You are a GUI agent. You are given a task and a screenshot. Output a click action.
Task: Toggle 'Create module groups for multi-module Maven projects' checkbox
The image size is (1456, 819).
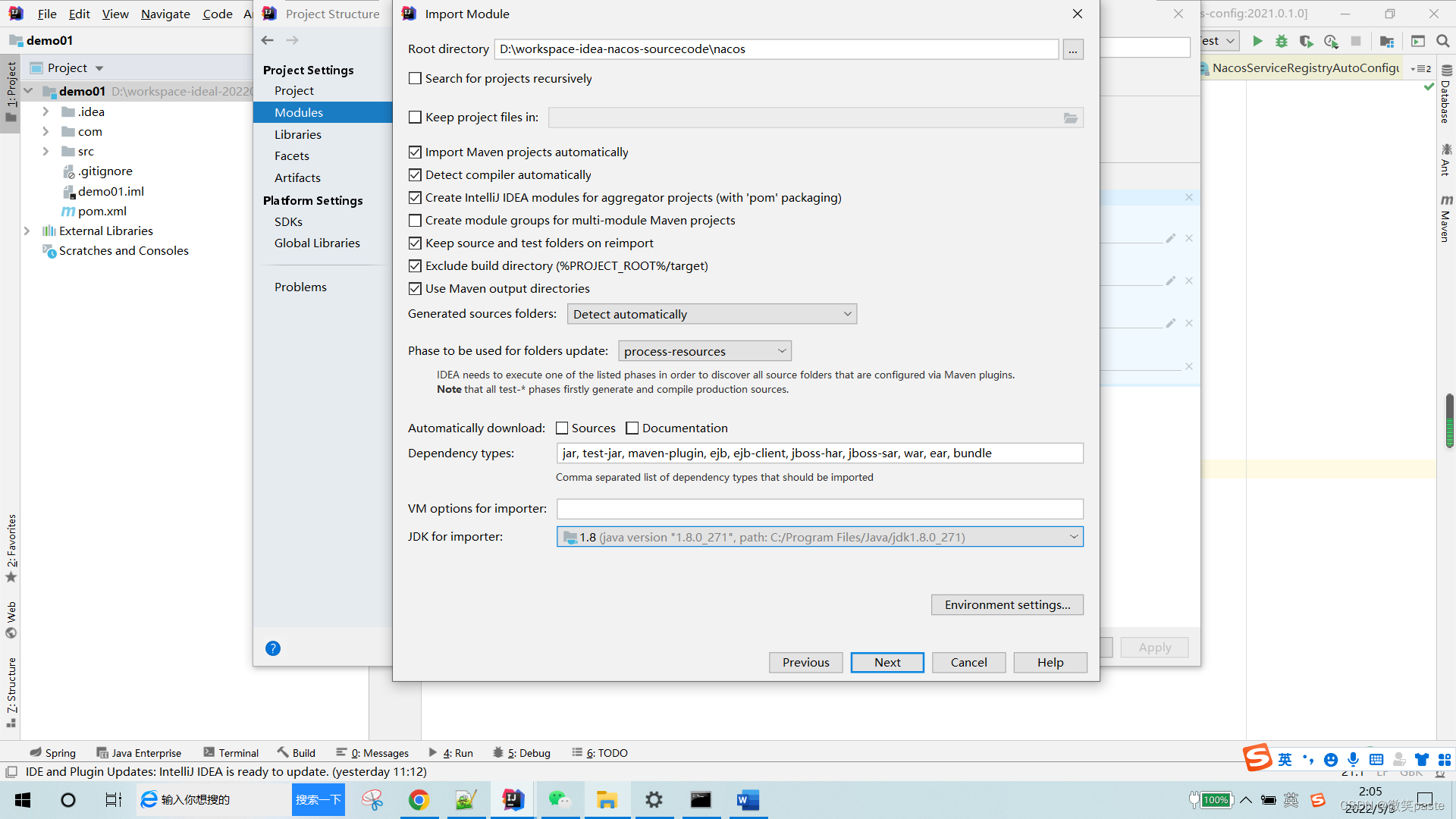tap(414, 220)
